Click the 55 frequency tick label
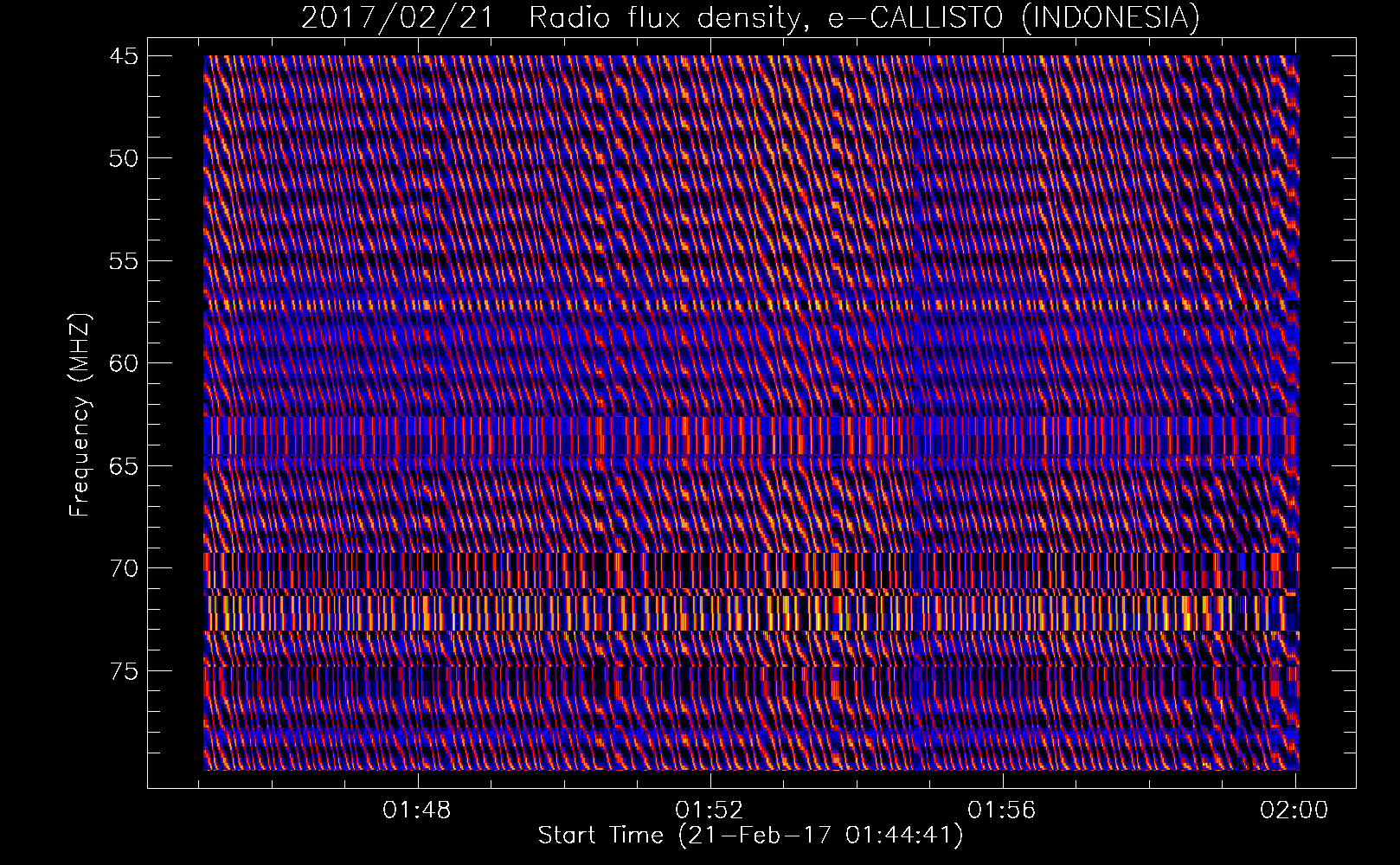This screenshot has width=1400, height=865. point(124,260)
